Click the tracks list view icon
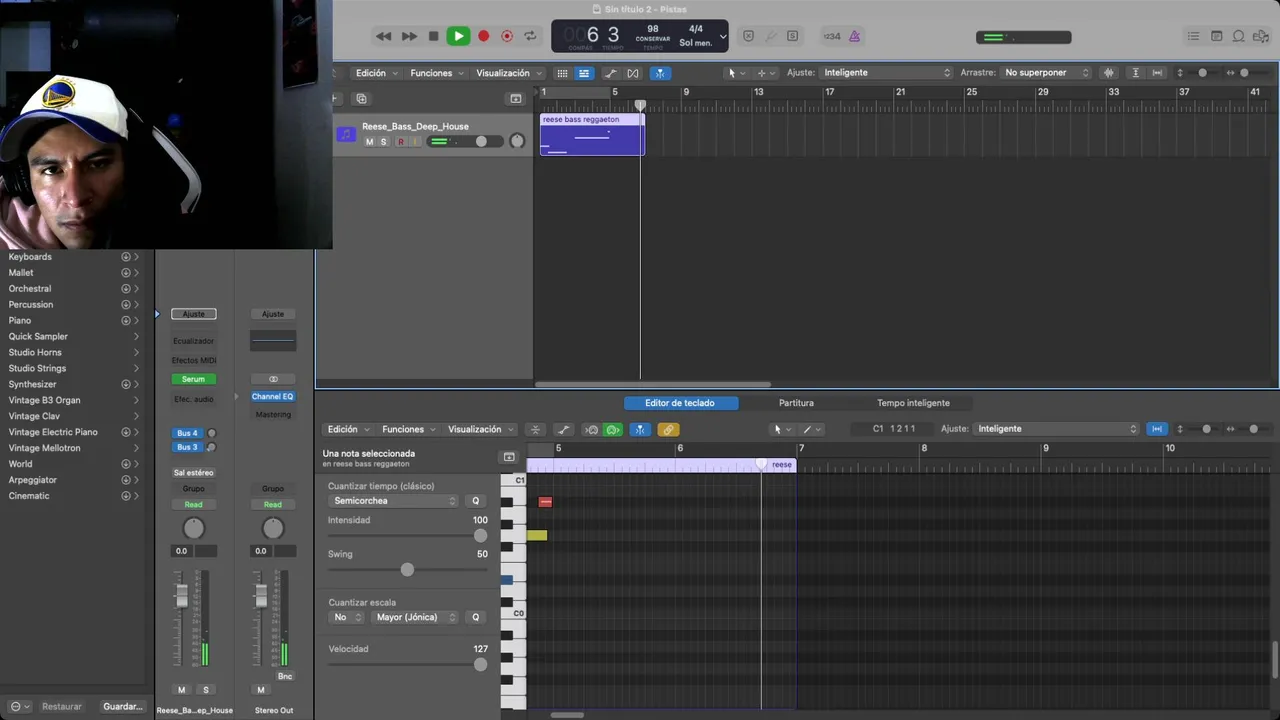Image resolution: width=1280 pixels, height=720 pixels. [x=584, y=73]
